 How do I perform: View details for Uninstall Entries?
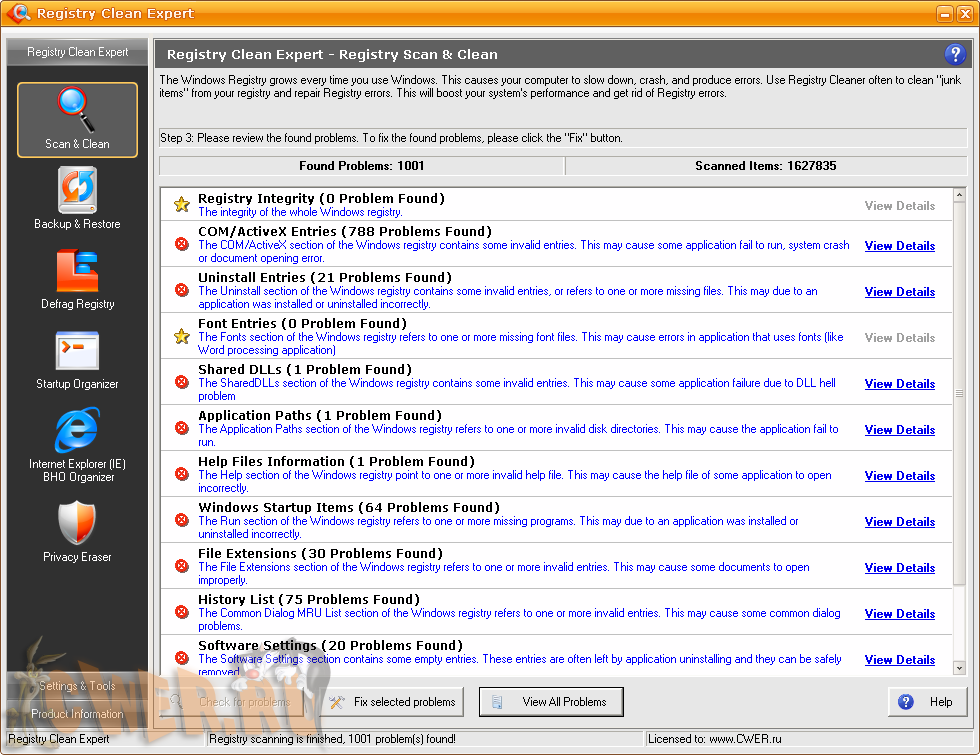tap(899, 292)
